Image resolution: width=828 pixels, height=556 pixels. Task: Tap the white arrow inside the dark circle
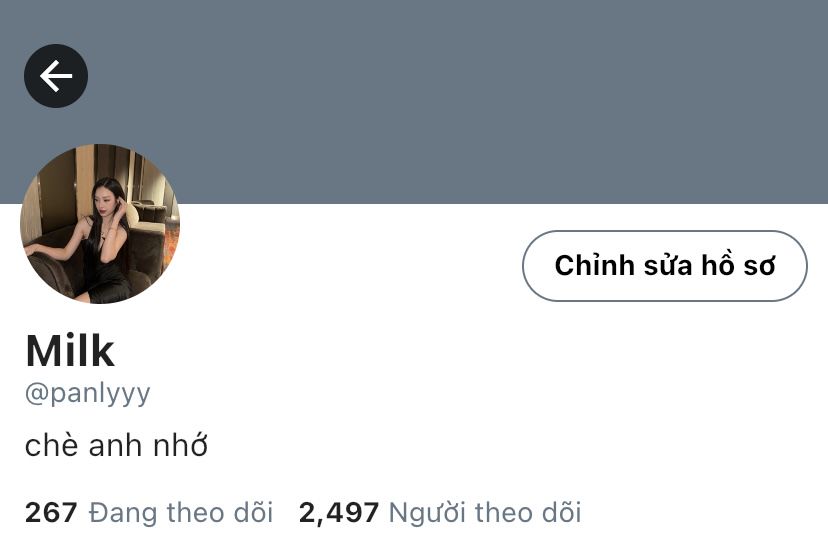pos(56,76)
